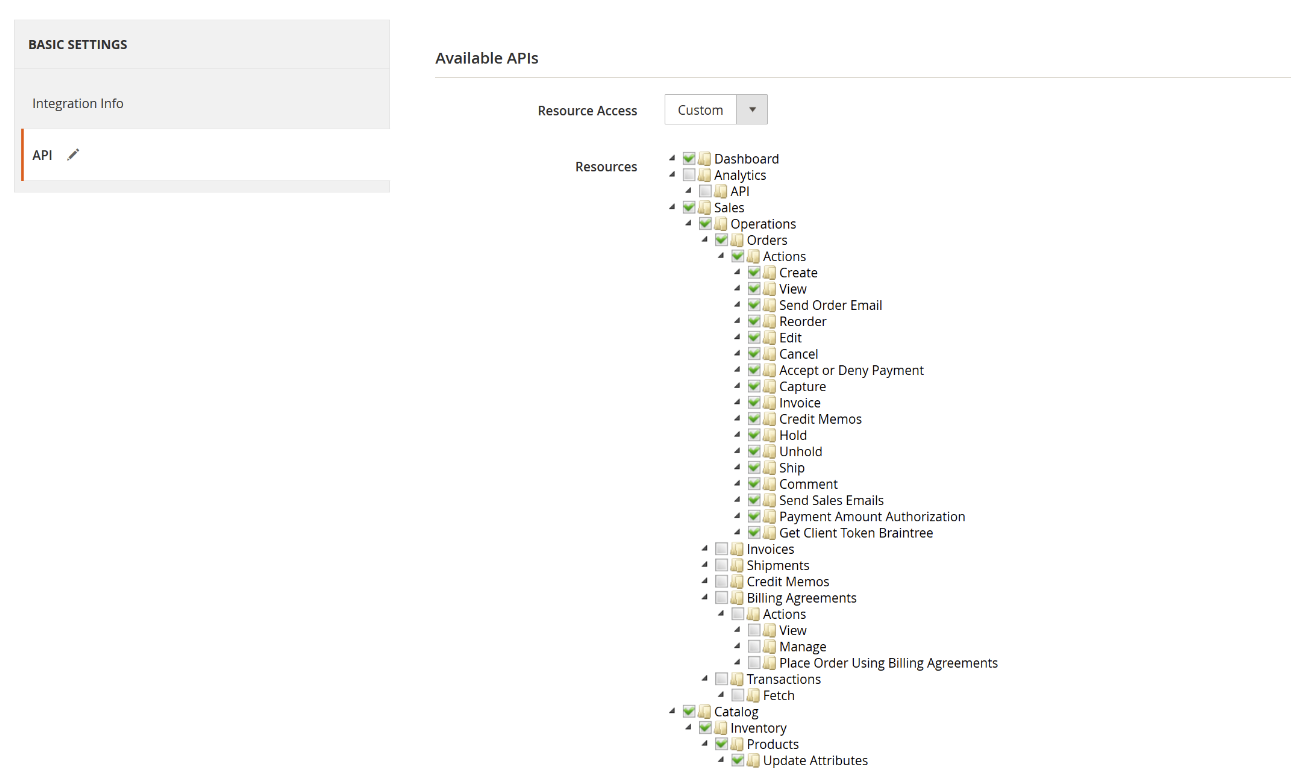Collapse the Sales tree node arrow
This screenshot has width=1291, height=769.
[x=672, y=207]
